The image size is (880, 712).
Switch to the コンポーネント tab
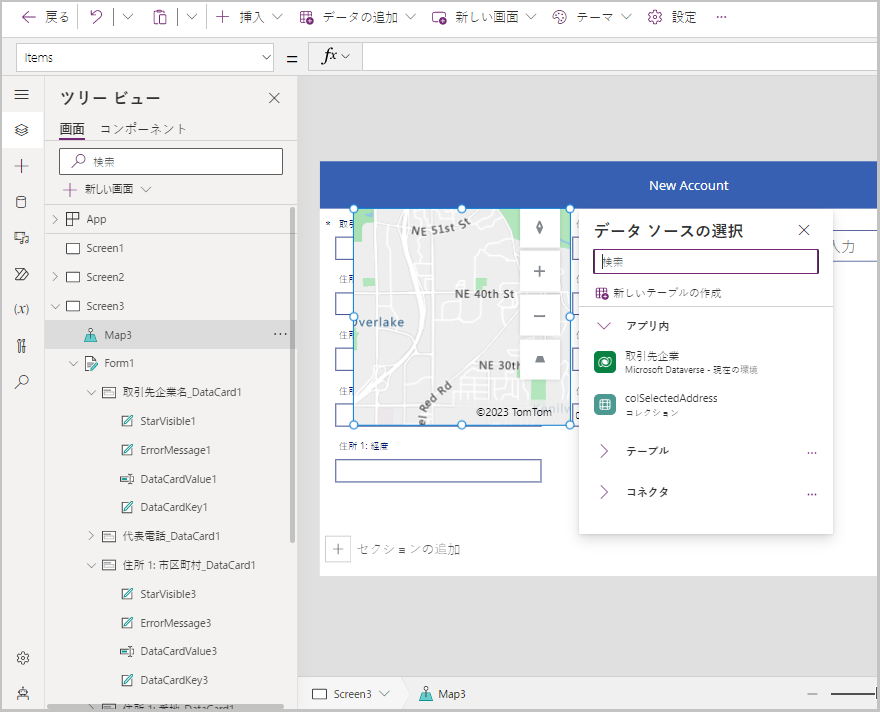click(x=143, y=129)
